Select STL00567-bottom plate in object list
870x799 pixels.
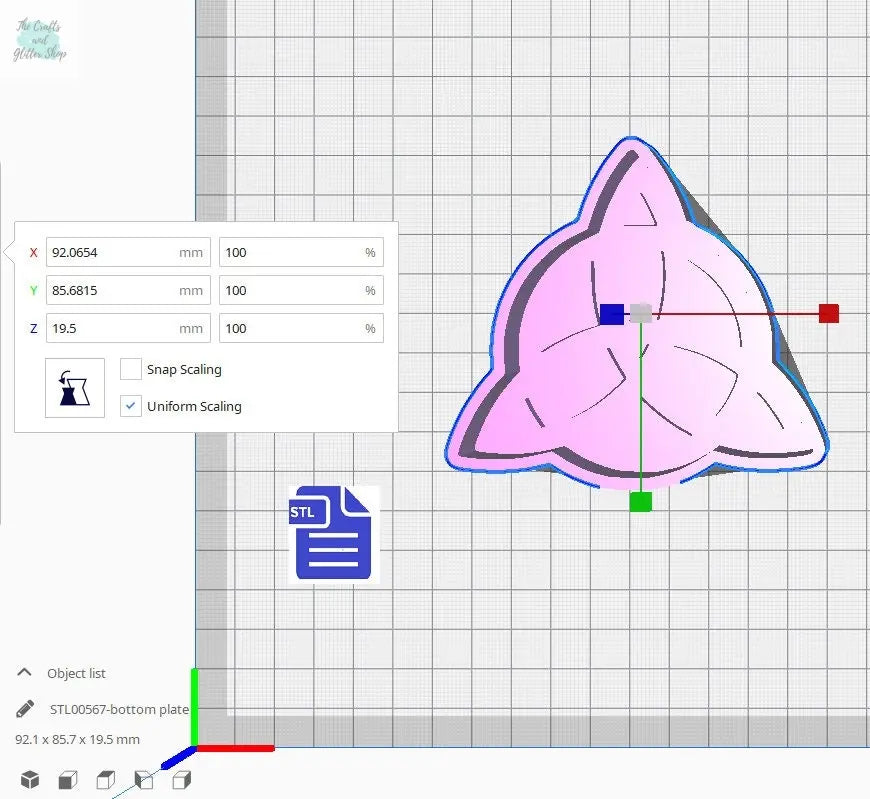(x=119, y=709)
